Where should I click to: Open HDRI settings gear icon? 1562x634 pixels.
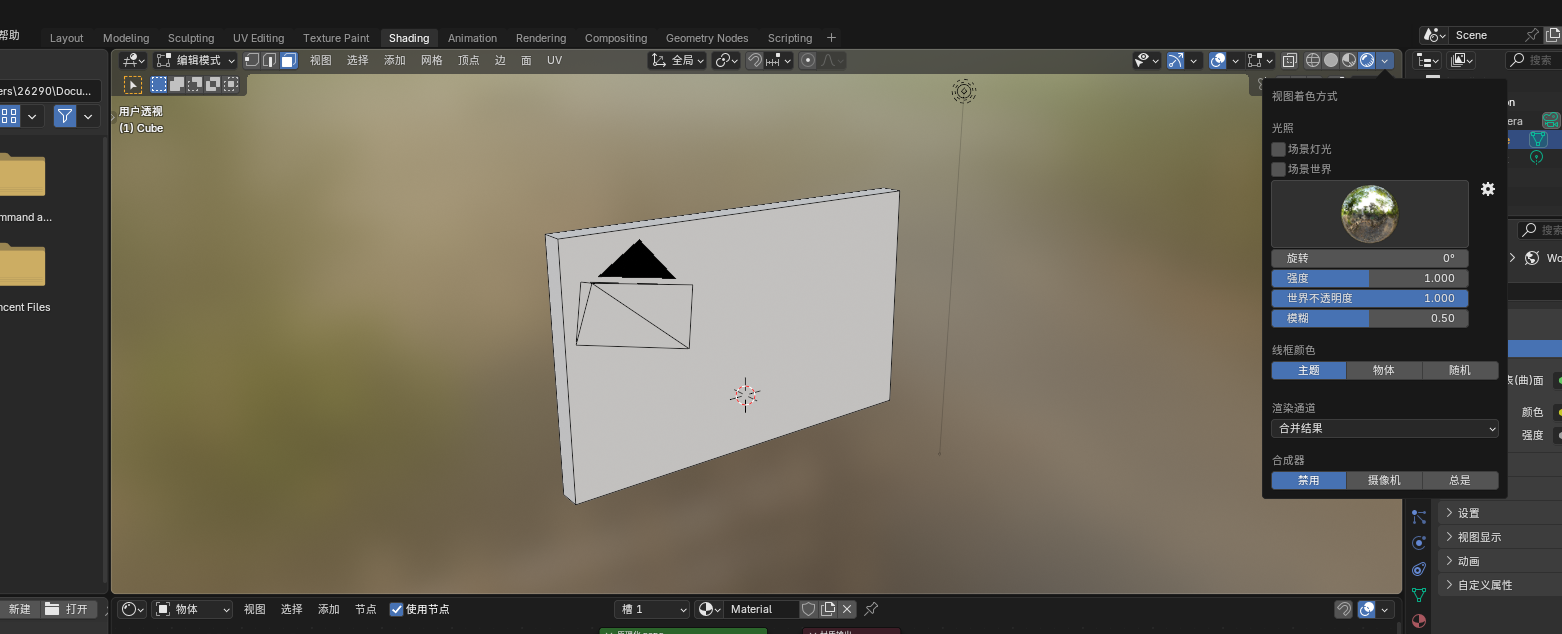pyautogui.click(x=1488, y=189)
